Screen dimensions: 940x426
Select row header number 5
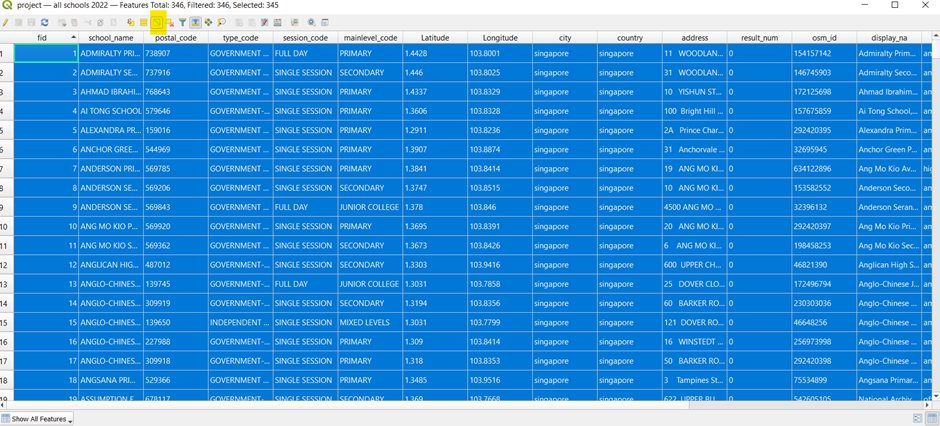[x=7, y=130]
